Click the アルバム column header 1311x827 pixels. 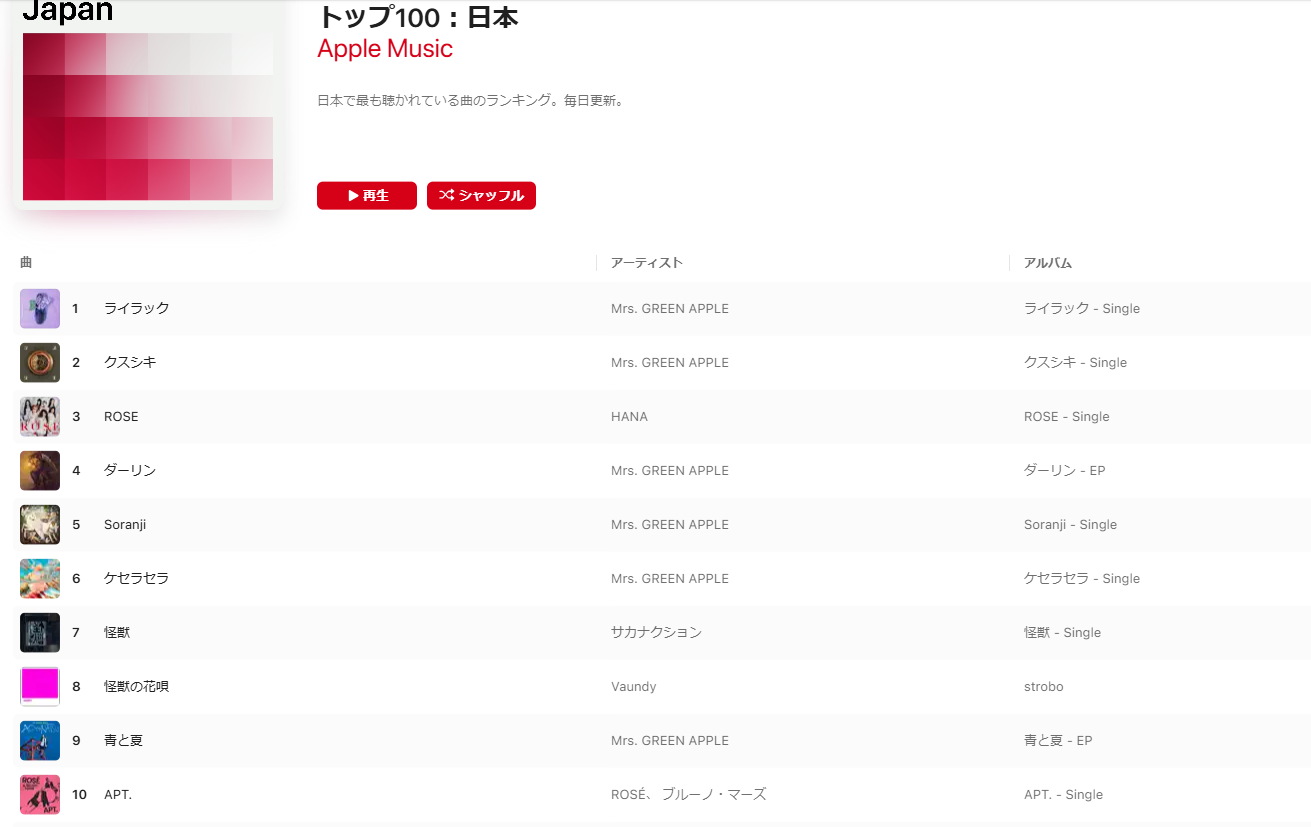[1048, 263]
